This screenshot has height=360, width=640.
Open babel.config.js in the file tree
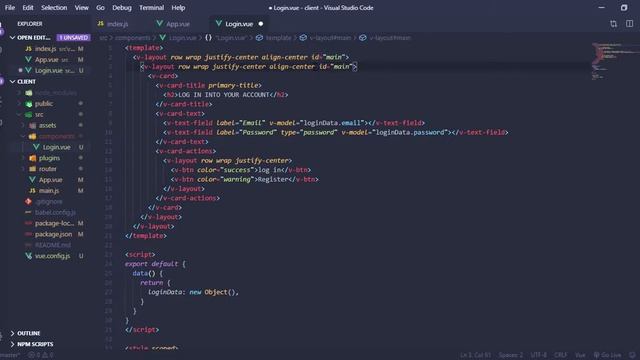tap(55, 212)
